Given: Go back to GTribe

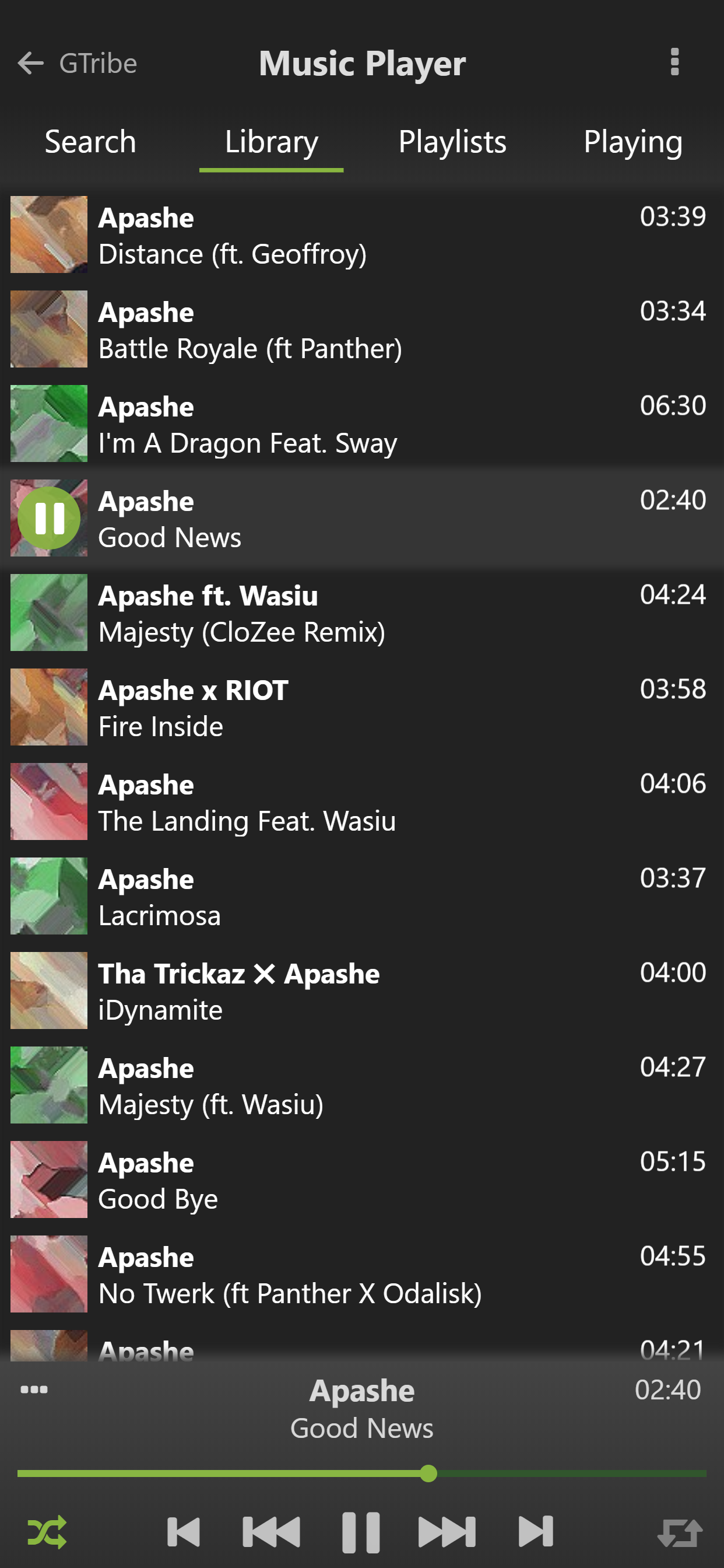Looking at the screenshot, I should [x=78, y=64].
